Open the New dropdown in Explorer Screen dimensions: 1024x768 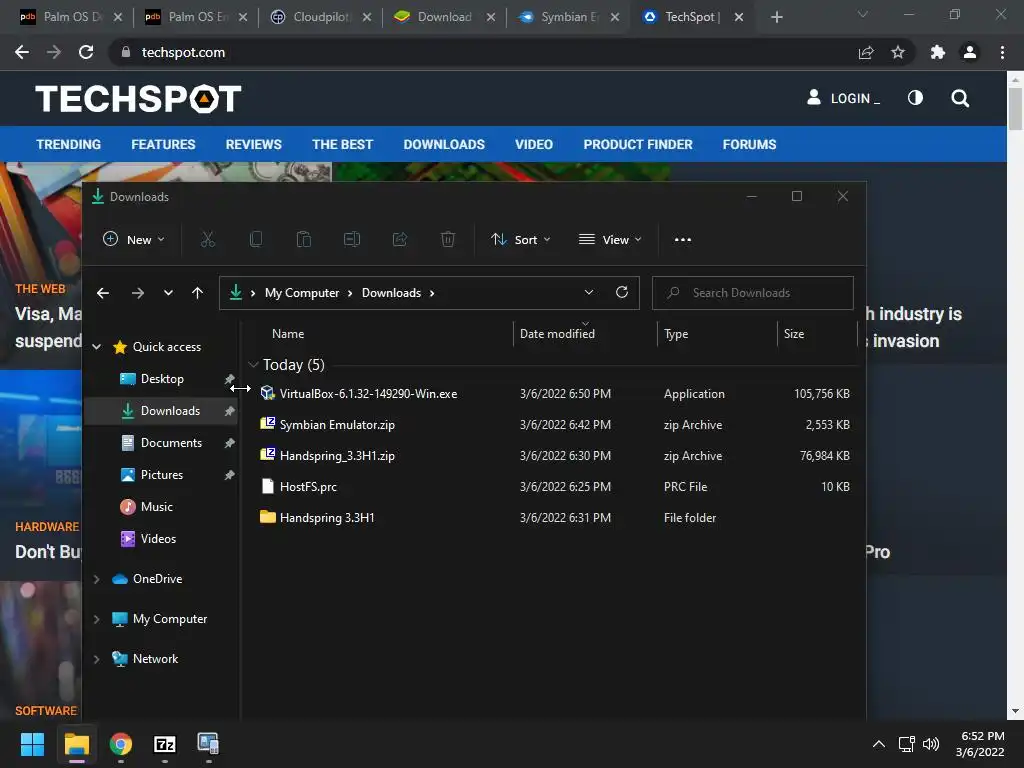pyautogui.click(x=134, y=240)
